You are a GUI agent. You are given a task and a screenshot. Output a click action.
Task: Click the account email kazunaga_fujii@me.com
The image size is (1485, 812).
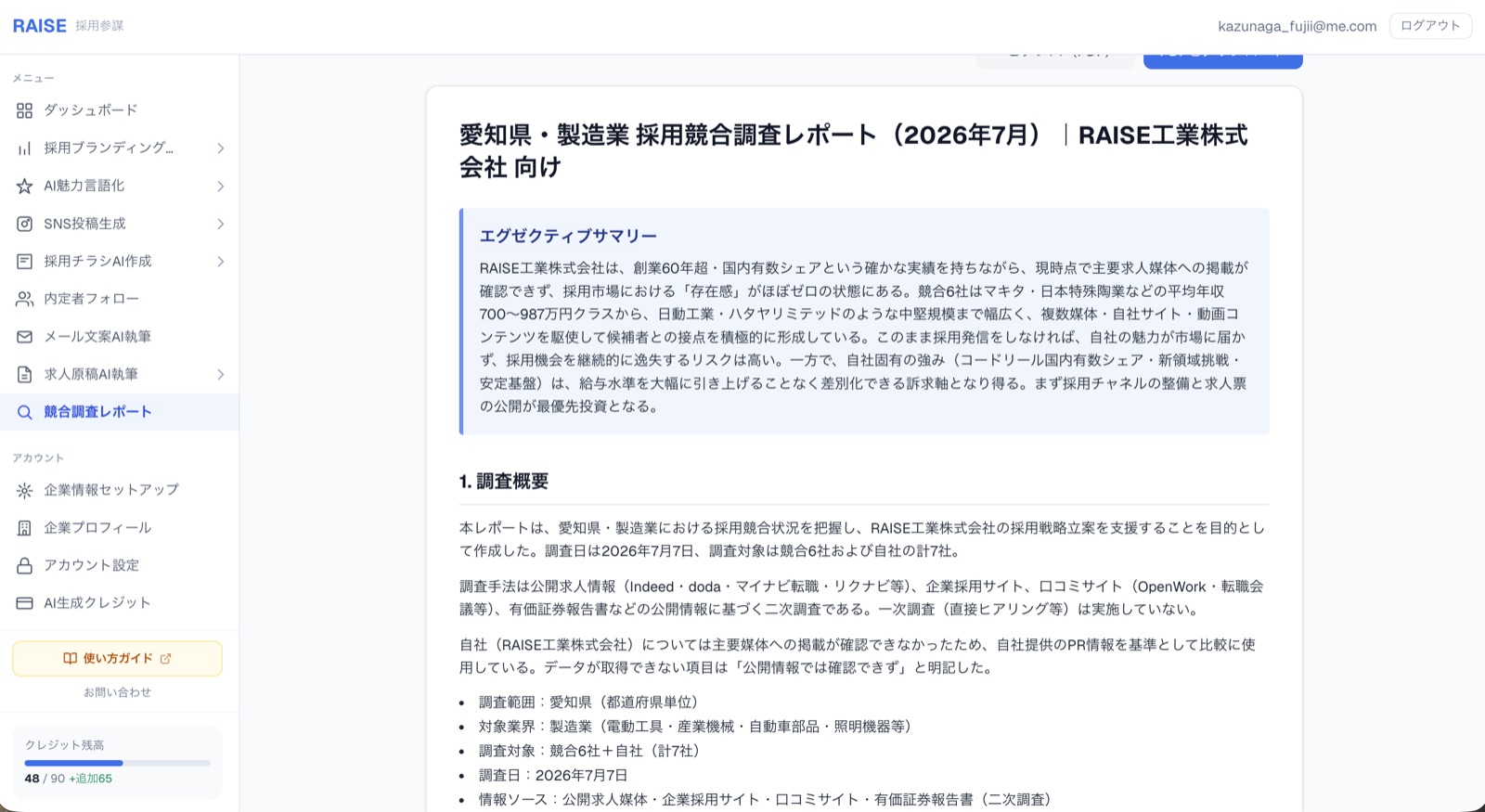click(1297, 26)
